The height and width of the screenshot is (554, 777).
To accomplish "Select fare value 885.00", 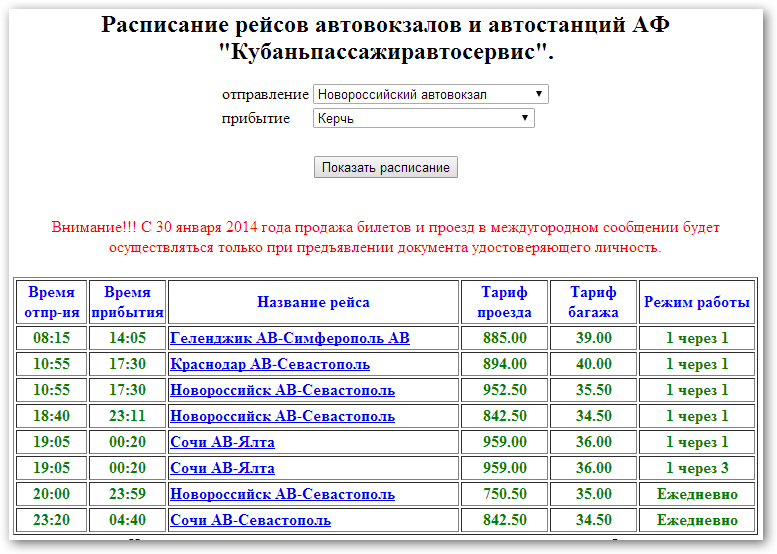I will (504, 338).
